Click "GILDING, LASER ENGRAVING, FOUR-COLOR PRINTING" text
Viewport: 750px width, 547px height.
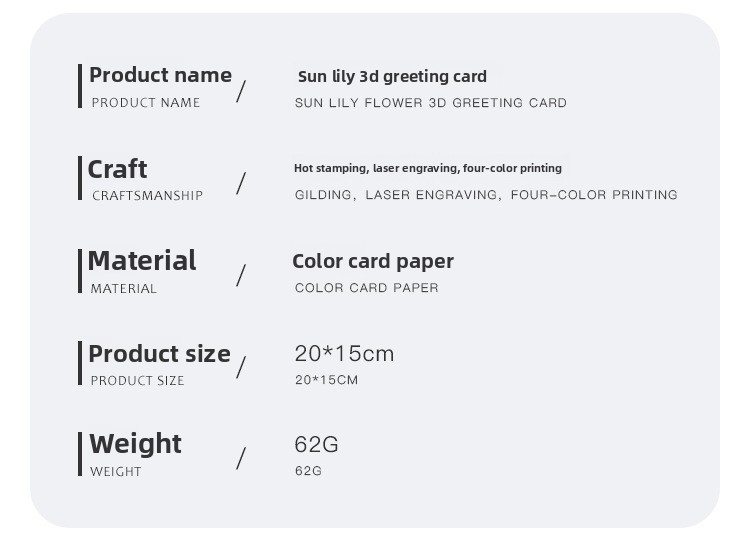click(x=486, y=195)
